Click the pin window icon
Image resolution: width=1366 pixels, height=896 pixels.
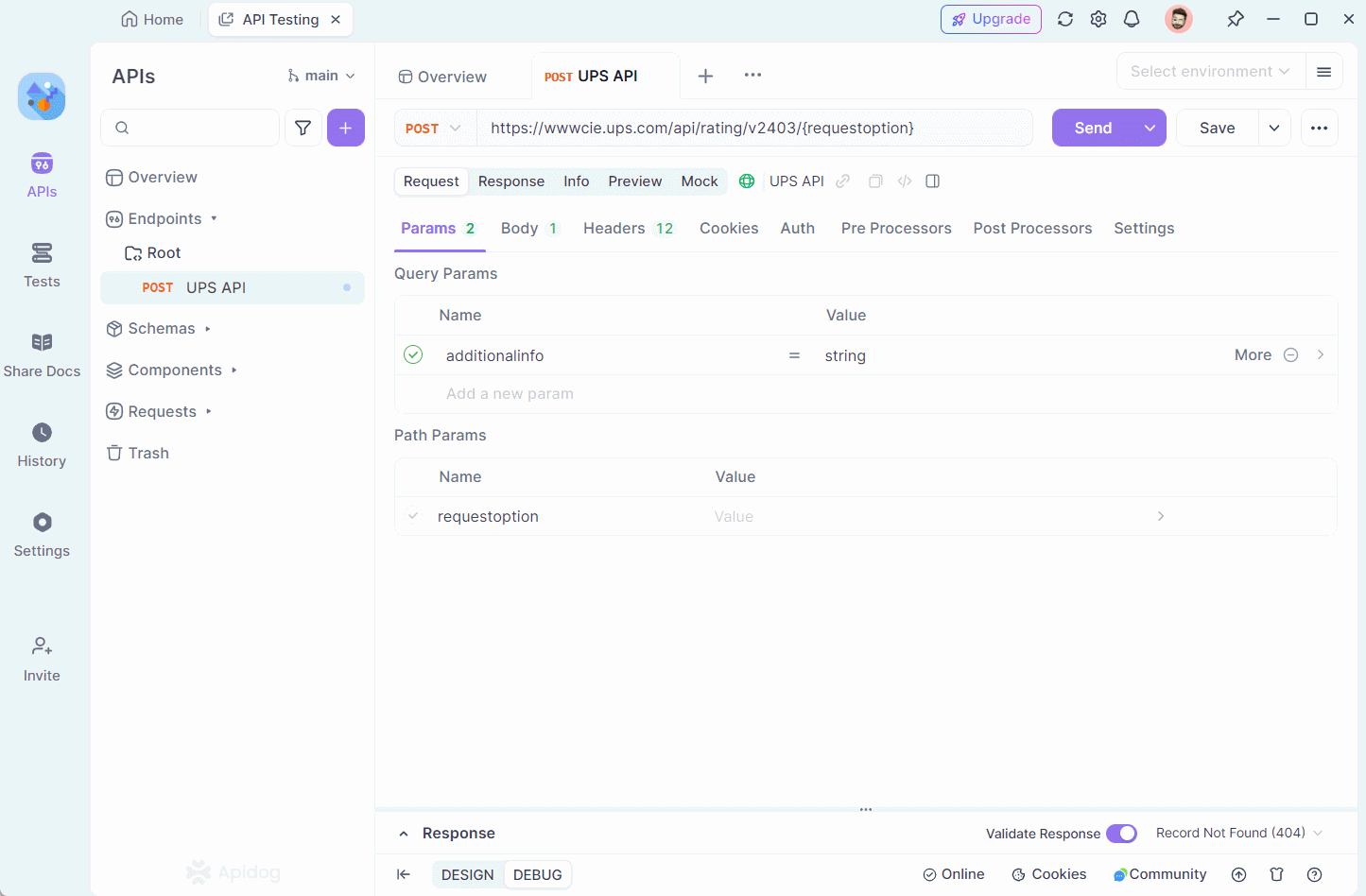1236,19
